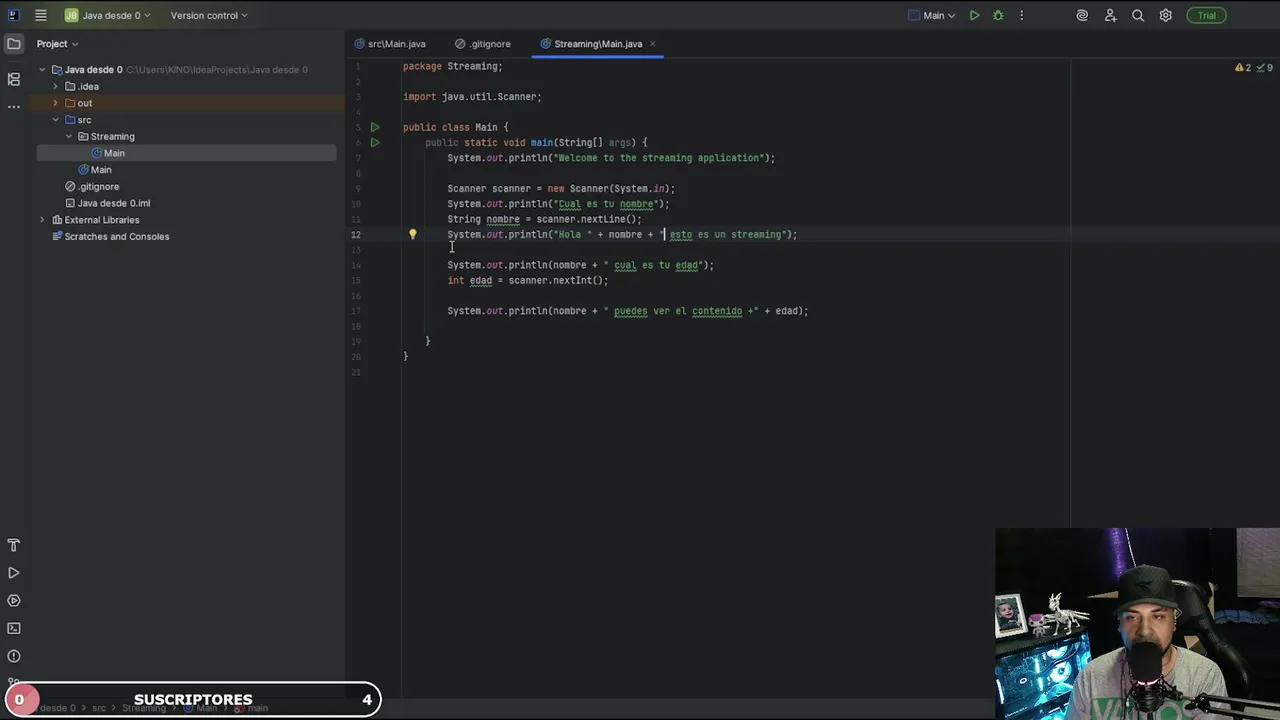Open the Main run configuration dropdown
The height and width of the screenshot is (720, 1280).
tap(931, 15)
